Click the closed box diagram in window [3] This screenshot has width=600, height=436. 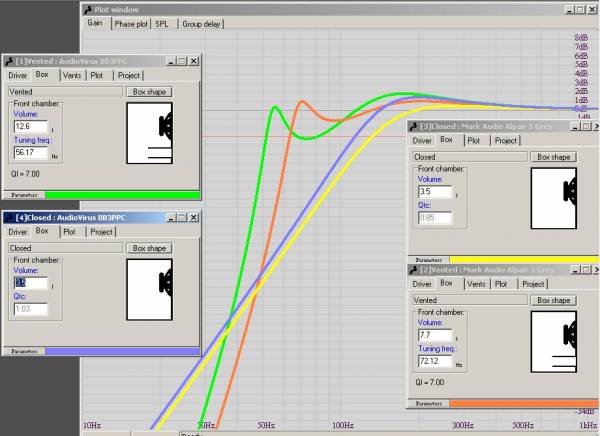554,198
